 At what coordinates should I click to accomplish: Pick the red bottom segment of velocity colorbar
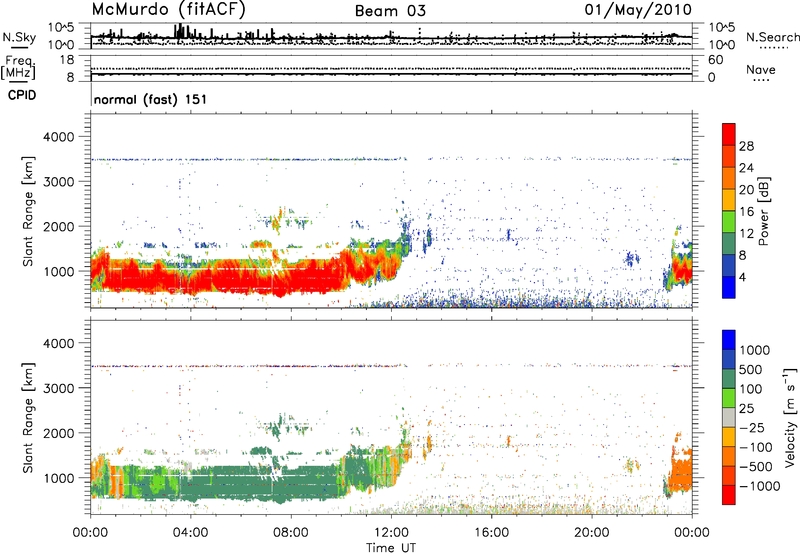click(x=729, y=495)
